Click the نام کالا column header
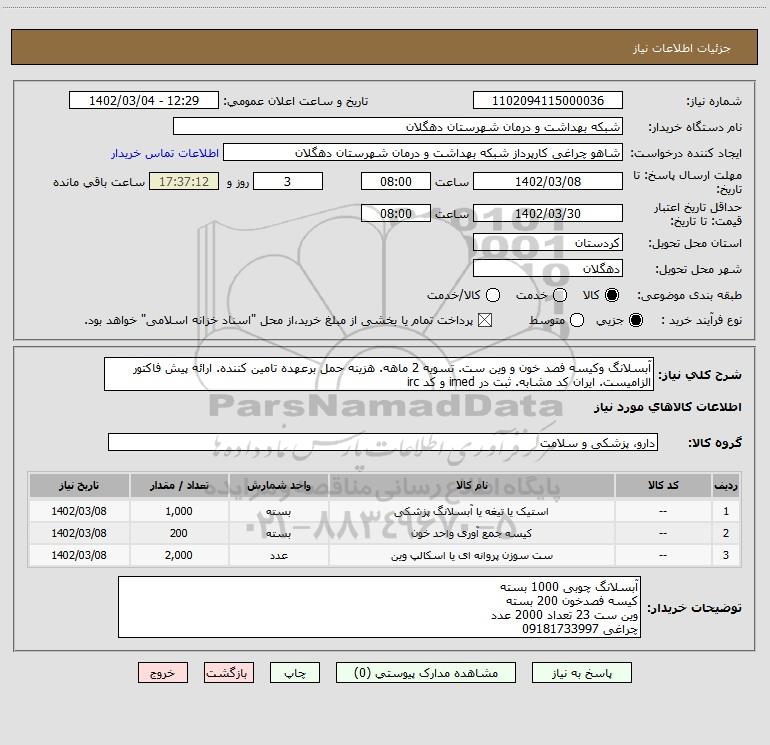The width and height of the screenshot is (770, 745). (x=471, y=486)
